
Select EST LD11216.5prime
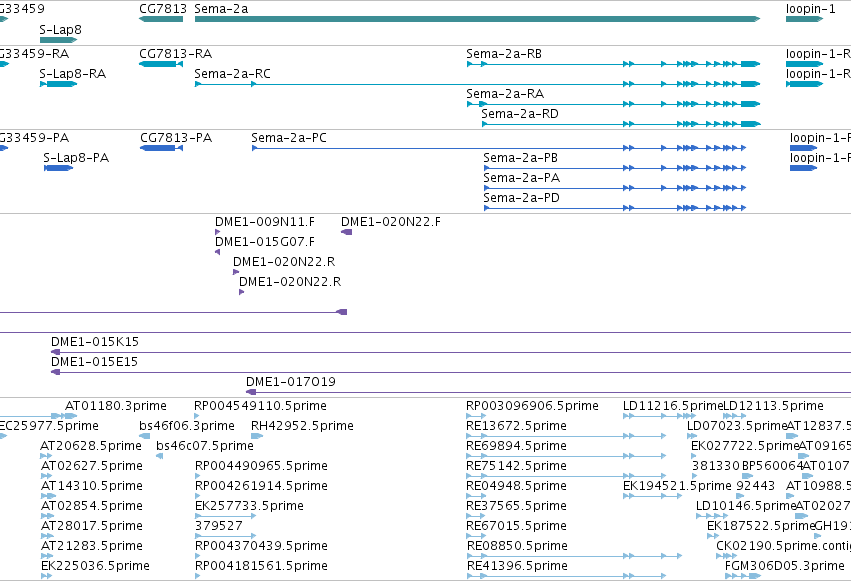pos(659,416)
